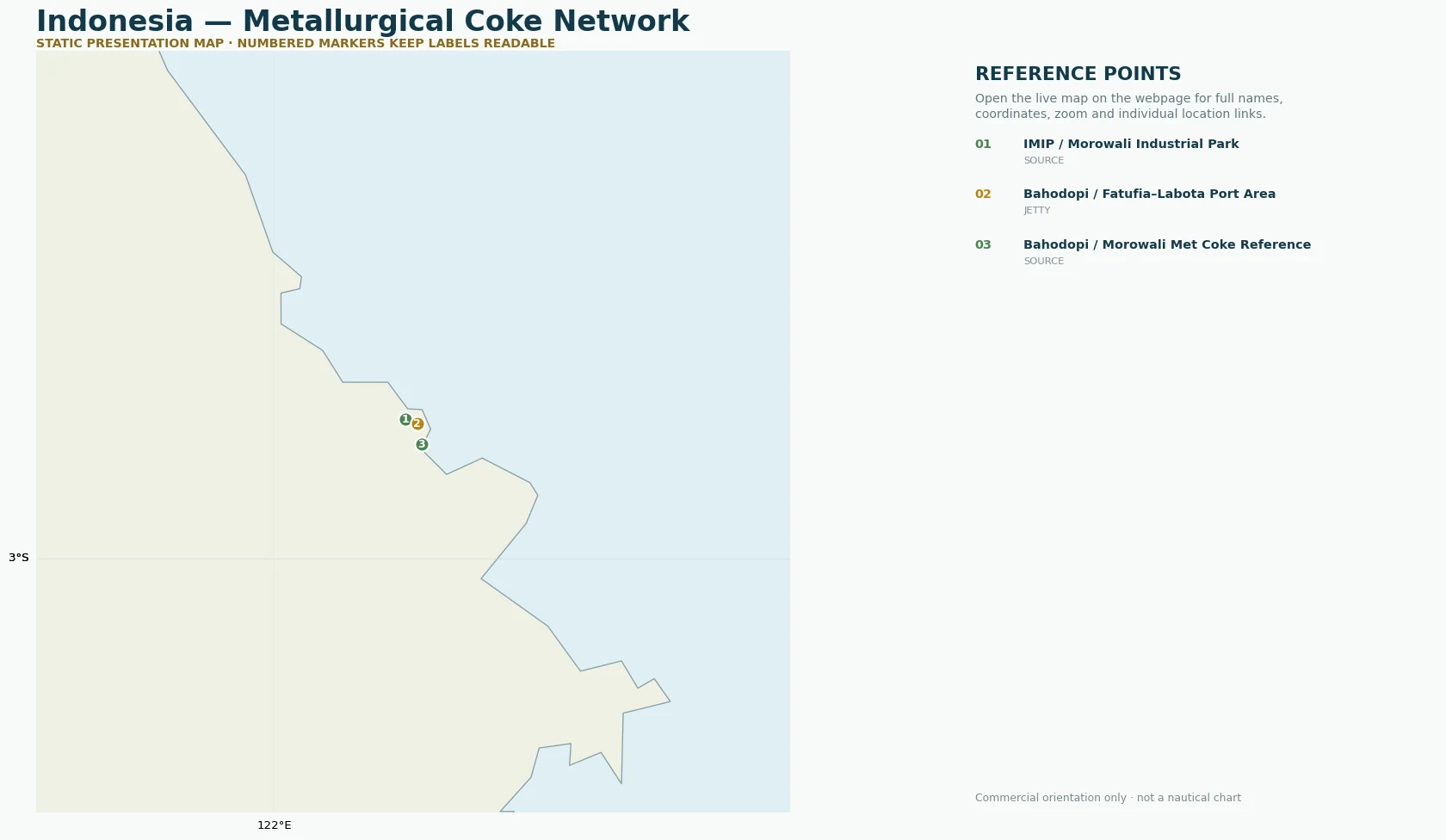
Task: Select the orange jetty marker 2
Action: [x=417, y=423]
